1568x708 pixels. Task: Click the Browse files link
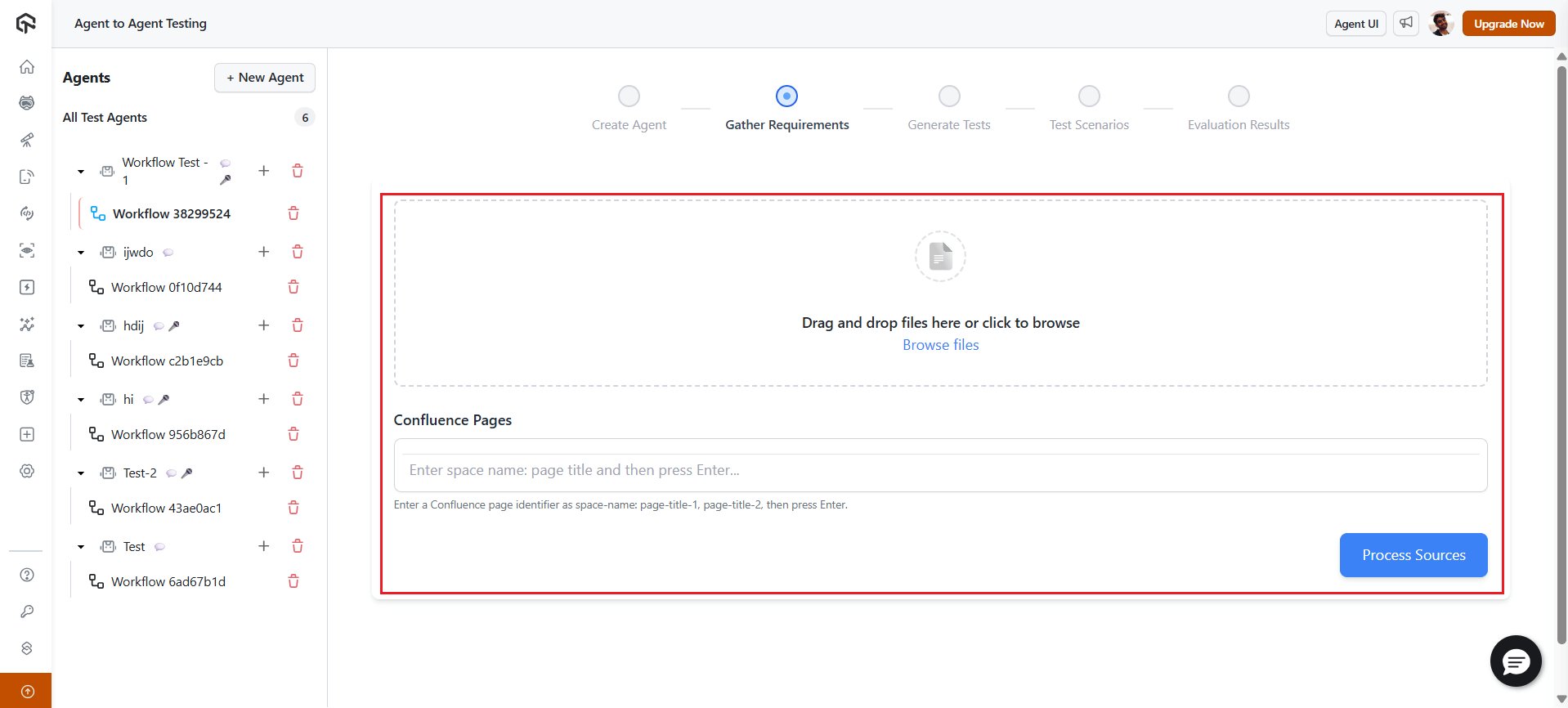pyautogui.click(x=940, y=345)
